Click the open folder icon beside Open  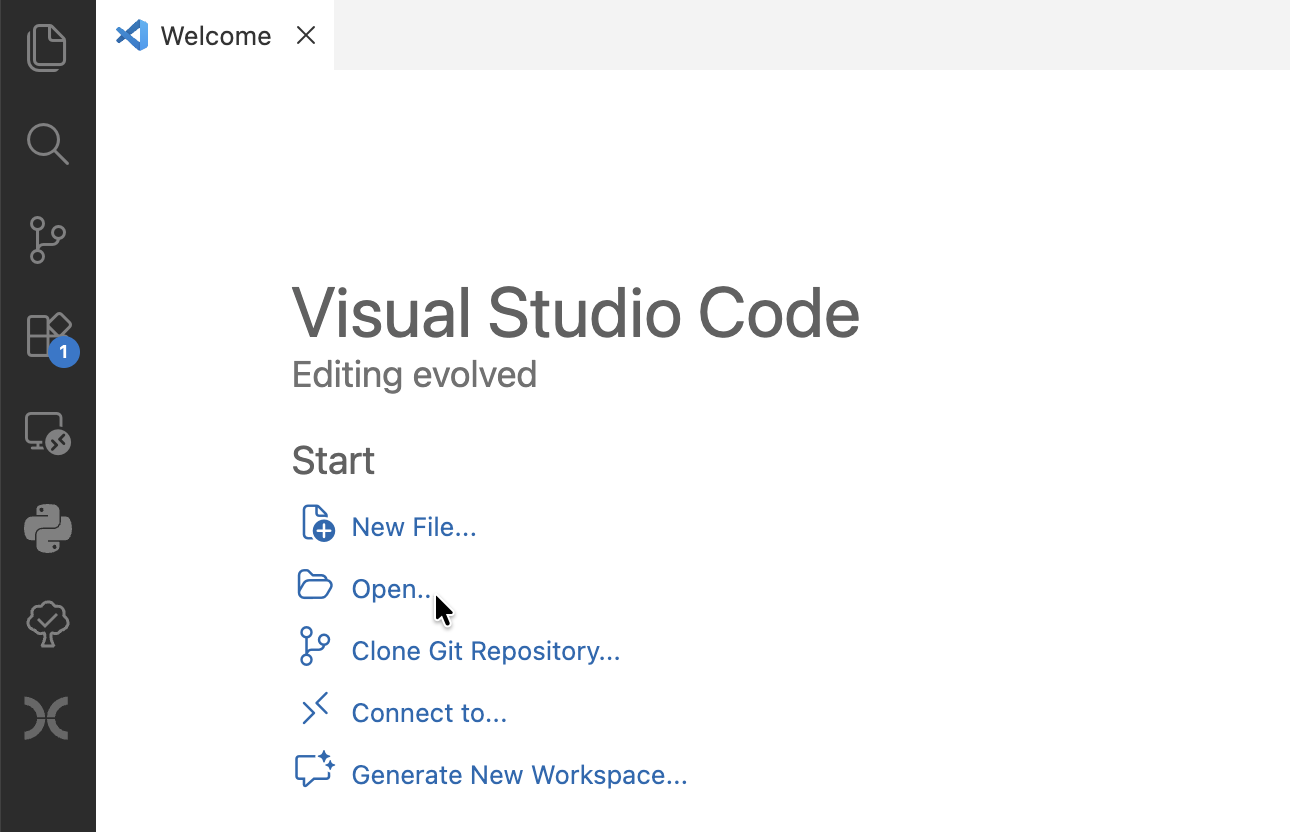314,585
